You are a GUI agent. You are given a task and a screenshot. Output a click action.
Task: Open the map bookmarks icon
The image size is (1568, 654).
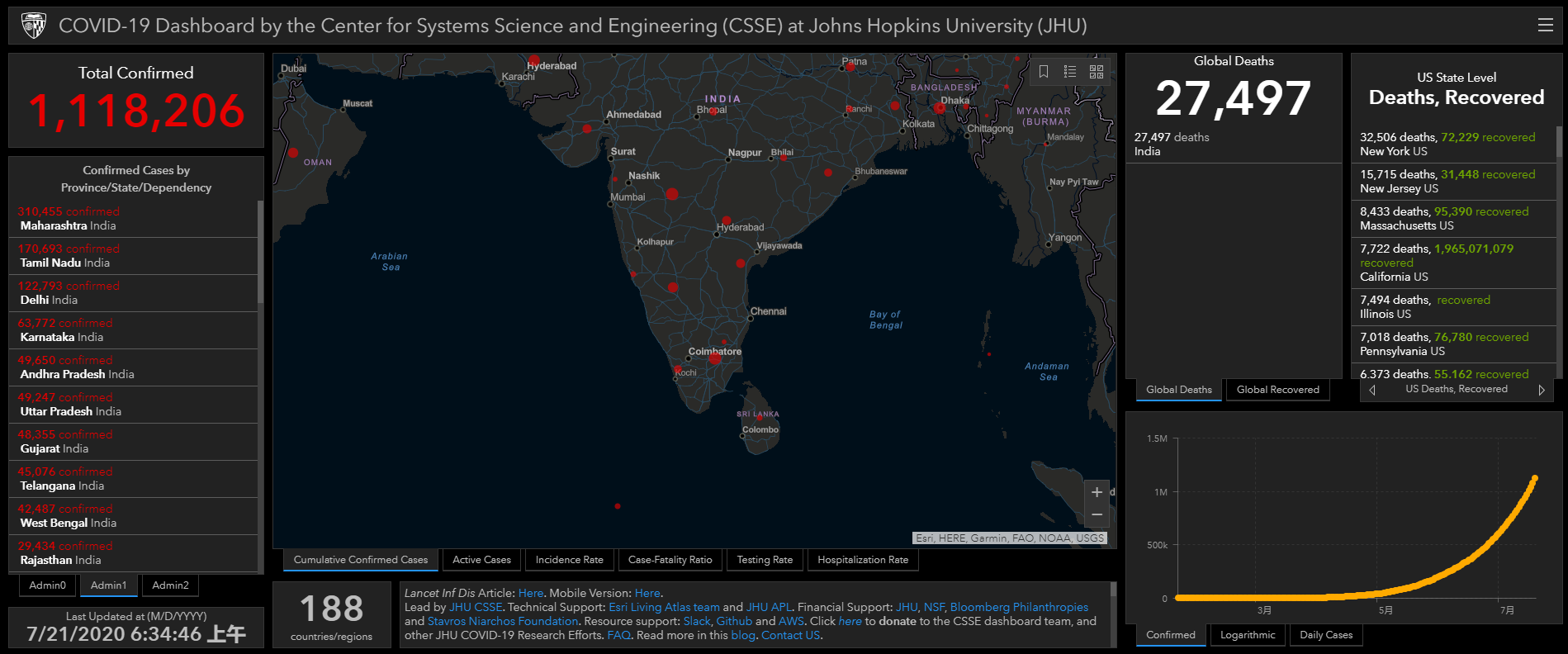click(1044, 72)
